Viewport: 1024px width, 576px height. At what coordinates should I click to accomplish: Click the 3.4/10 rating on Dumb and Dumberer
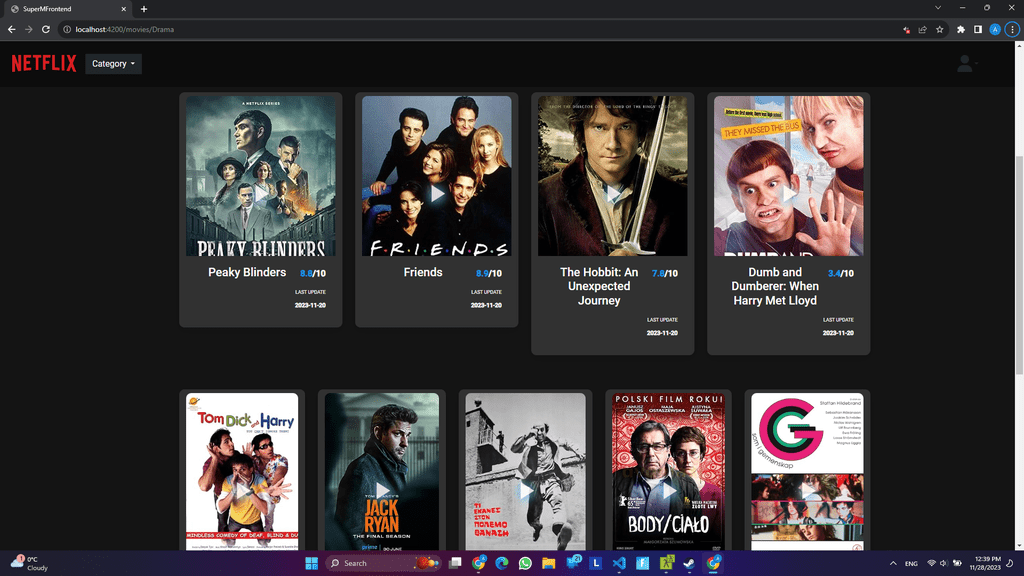840,274
